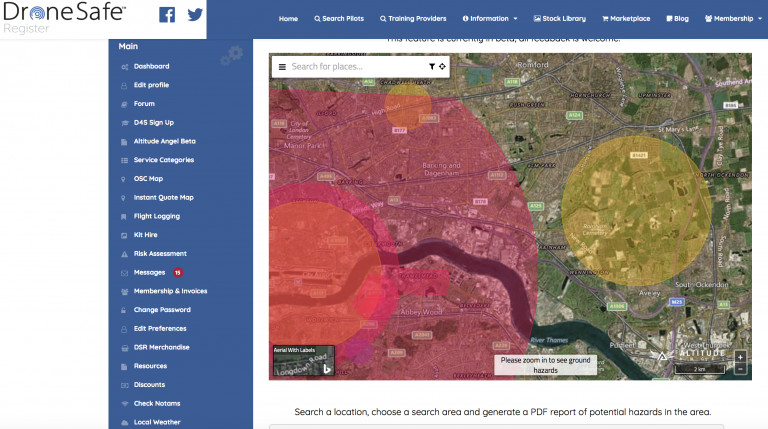The image size is (768, 429).
Task: Click the Search for places field
Action: point(355,67)
